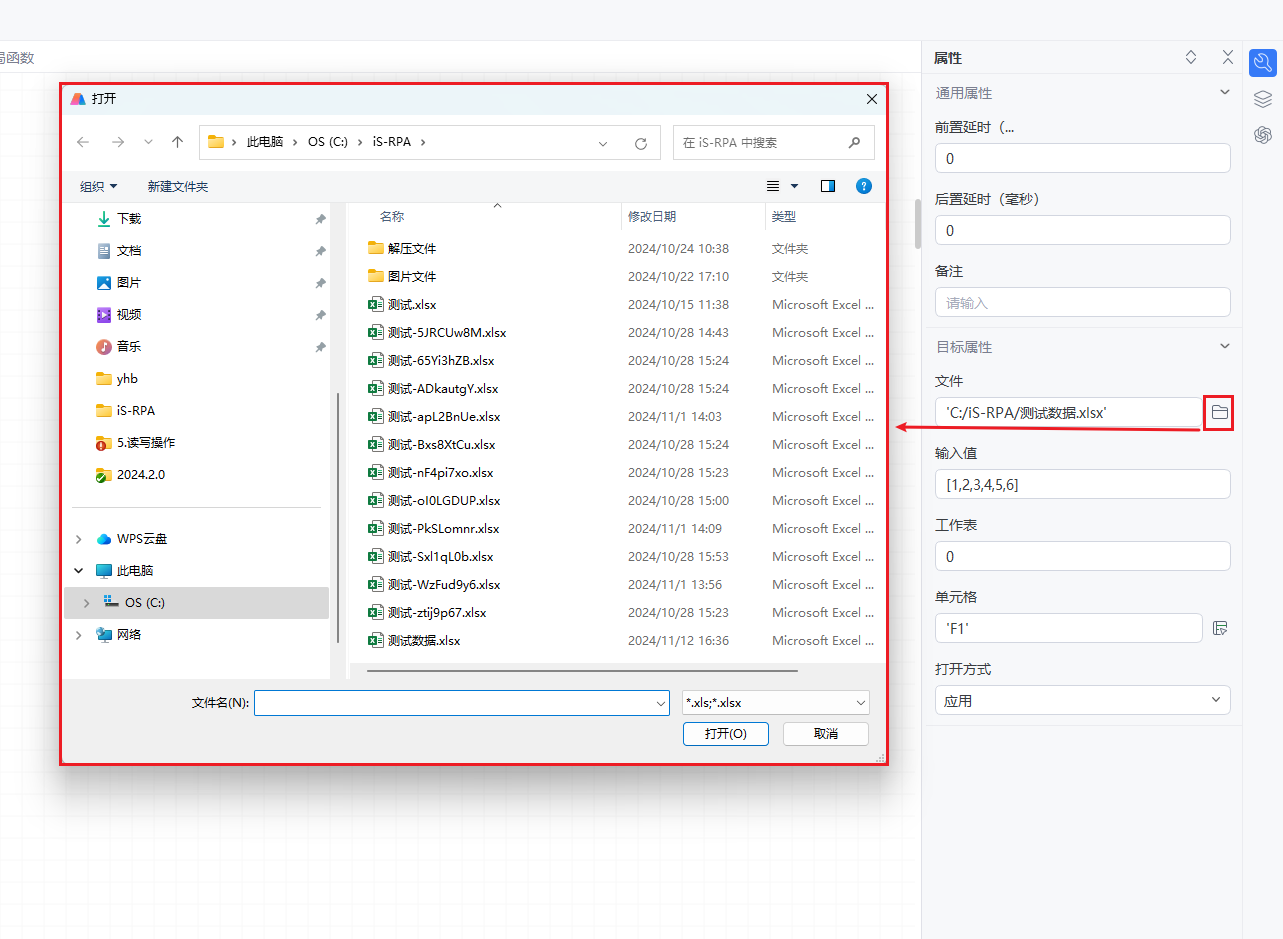Click the forward navigation arrow in dialog

click(118, 143)
